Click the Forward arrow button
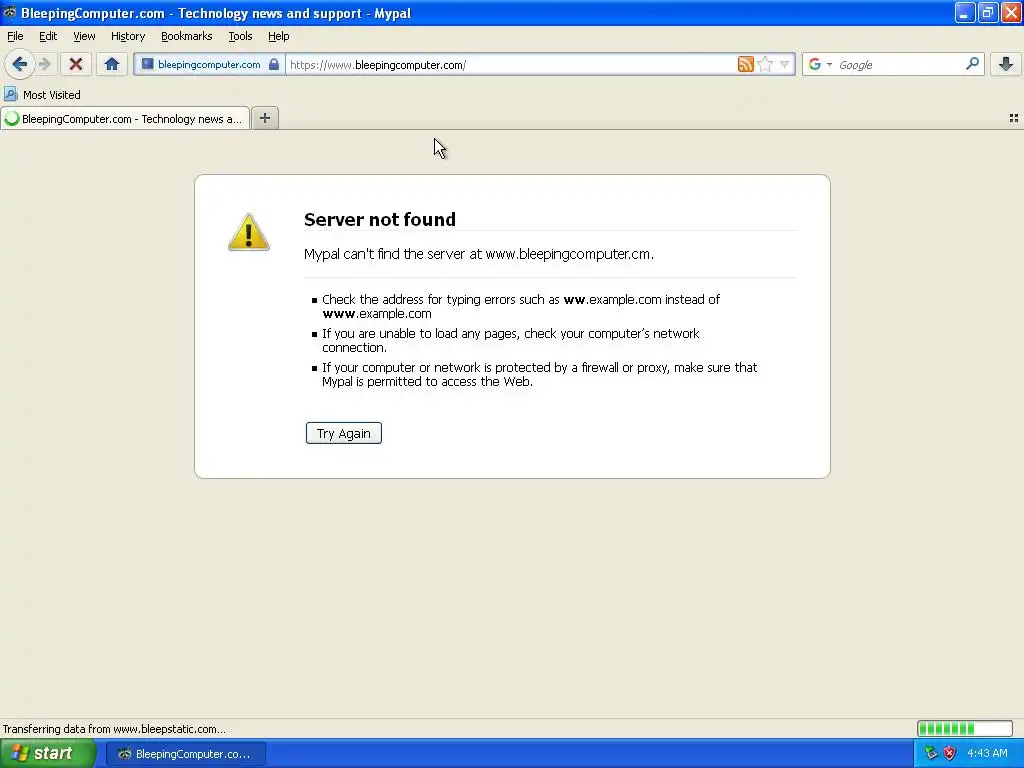Viewport: 1024px width, 768px height. [44, 64]
